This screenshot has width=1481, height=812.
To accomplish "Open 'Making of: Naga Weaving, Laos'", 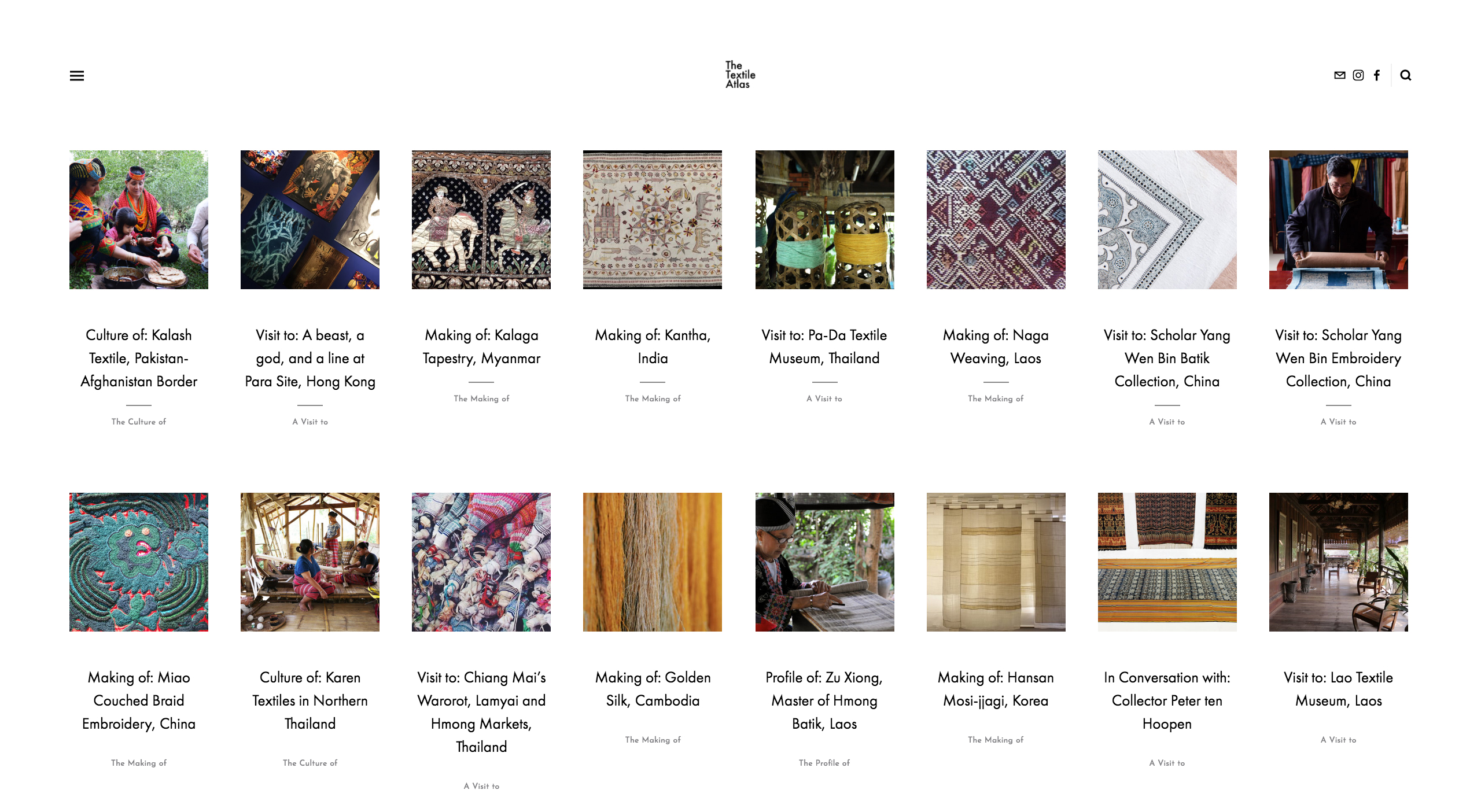I will click(996, 346).
